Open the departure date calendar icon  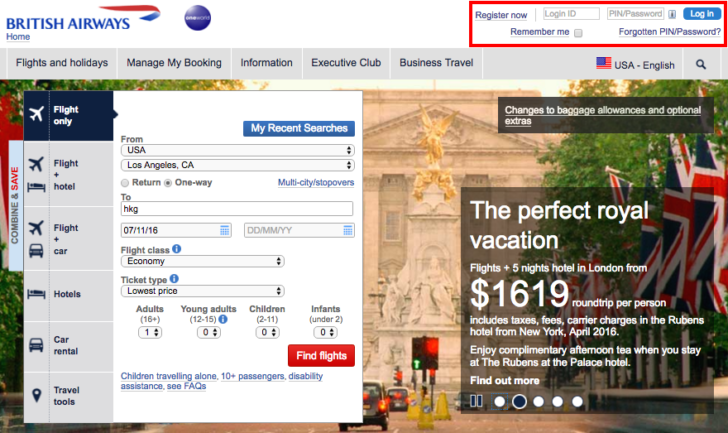[225, 230]
